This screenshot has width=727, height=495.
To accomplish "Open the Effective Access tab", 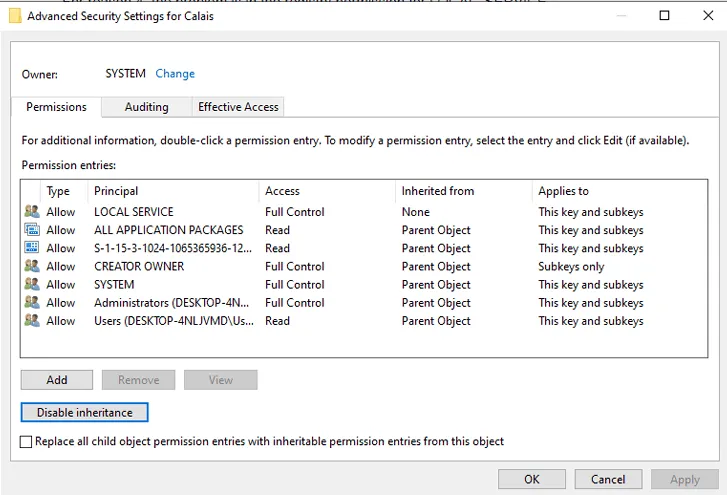I will click(238, 107).
